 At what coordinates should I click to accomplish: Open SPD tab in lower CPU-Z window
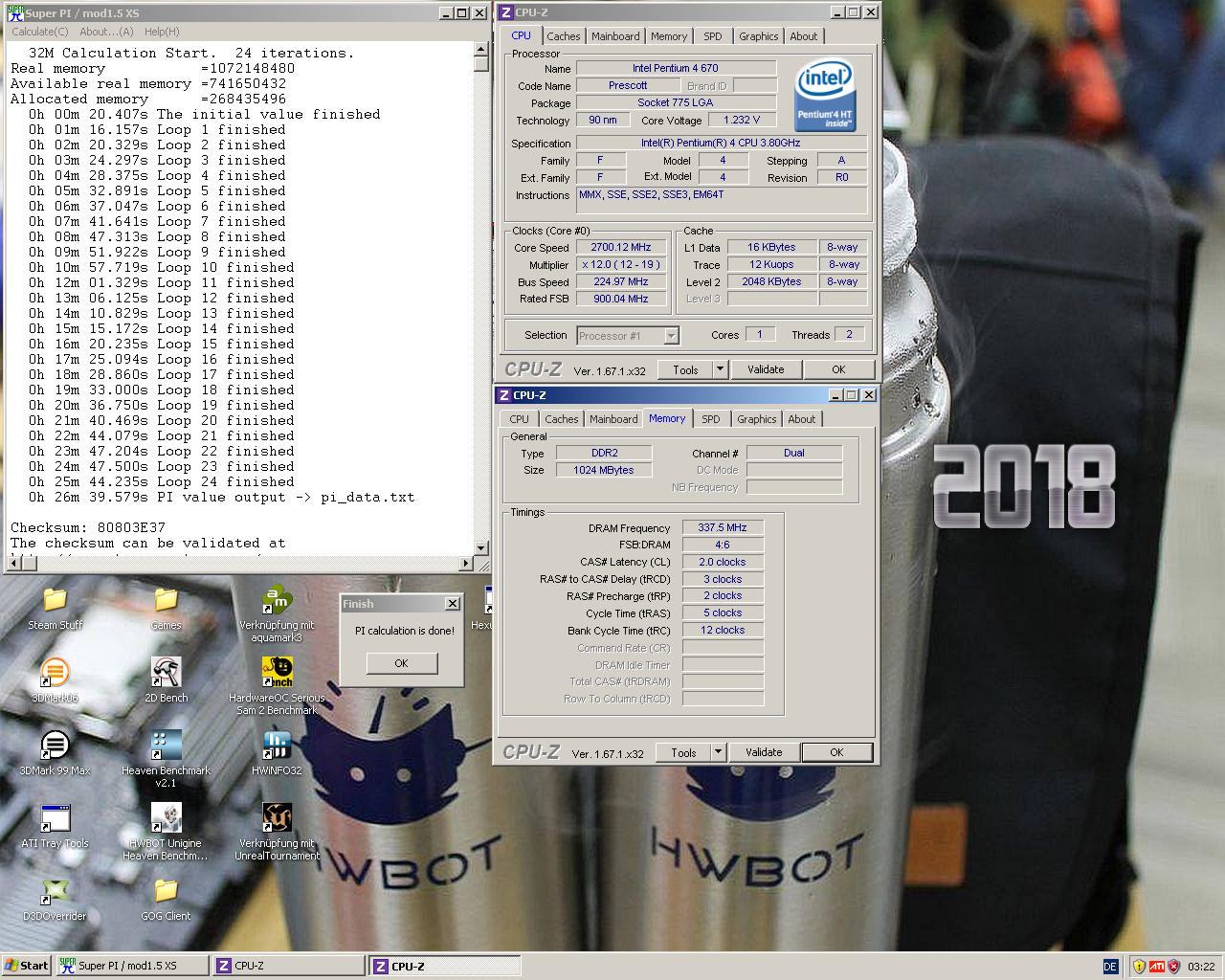[711, 419]
